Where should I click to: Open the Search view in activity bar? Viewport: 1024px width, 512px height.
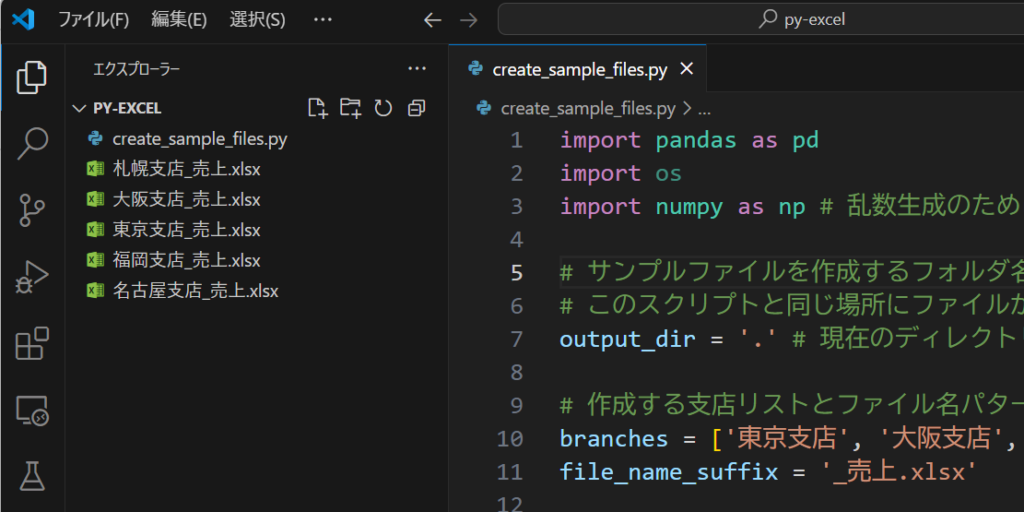tap(32, 144)
